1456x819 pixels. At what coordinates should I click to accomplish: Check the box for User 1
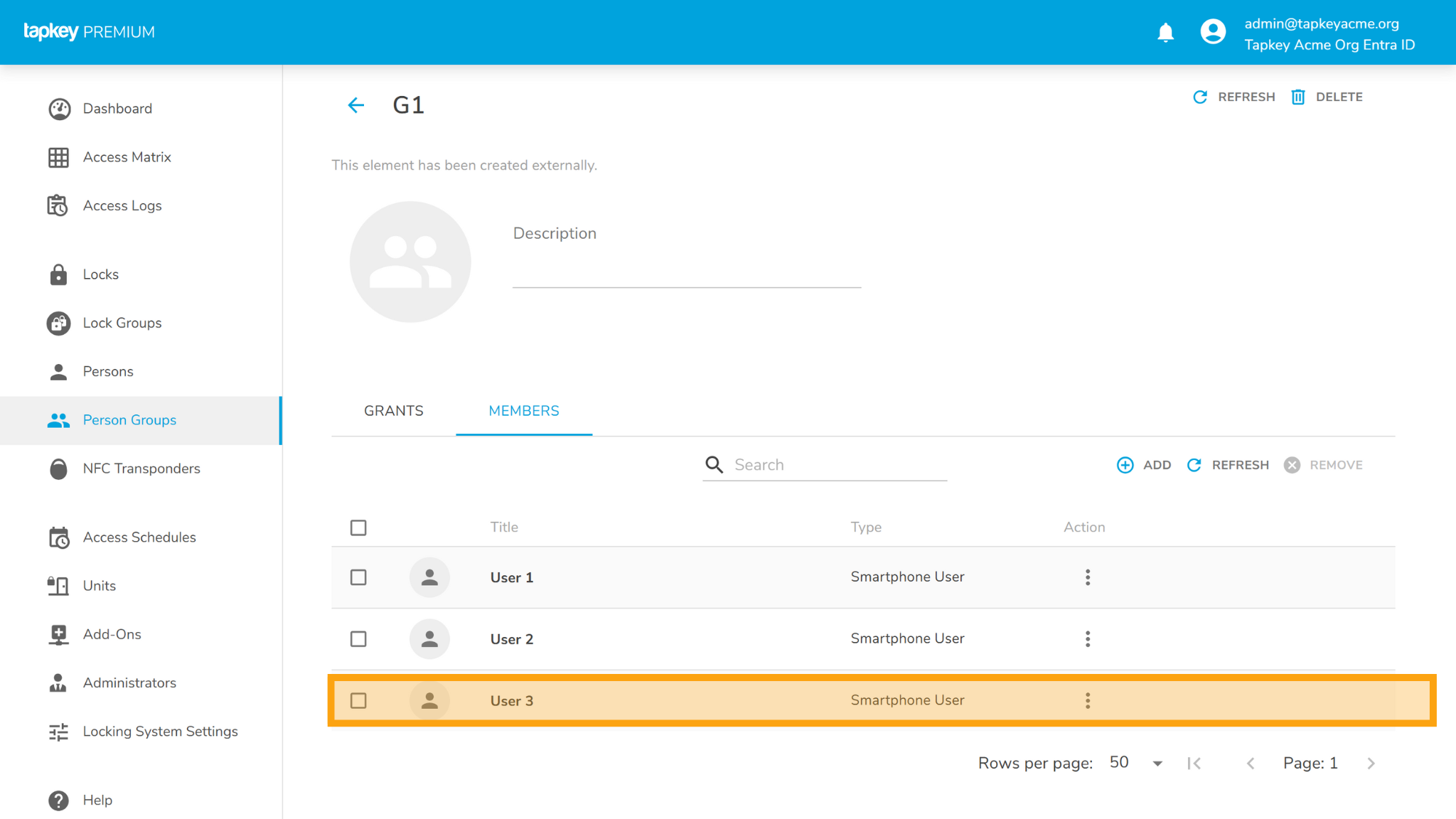click(358, 577)
